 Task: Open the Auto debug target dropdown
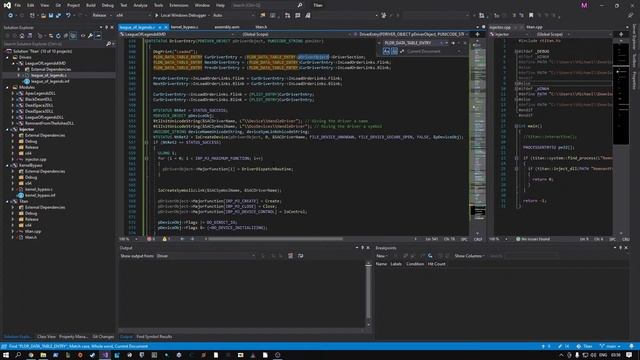click(233, 15)
